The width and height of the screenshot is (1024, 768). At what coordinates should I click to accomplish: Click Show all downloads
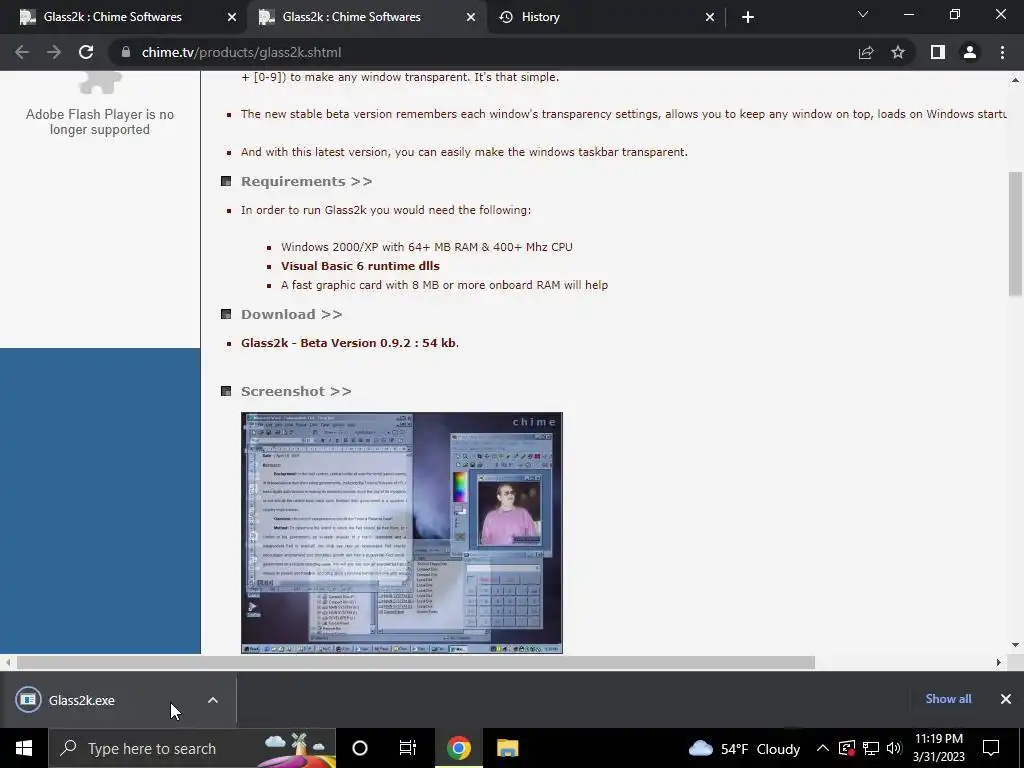coord(948,699)
